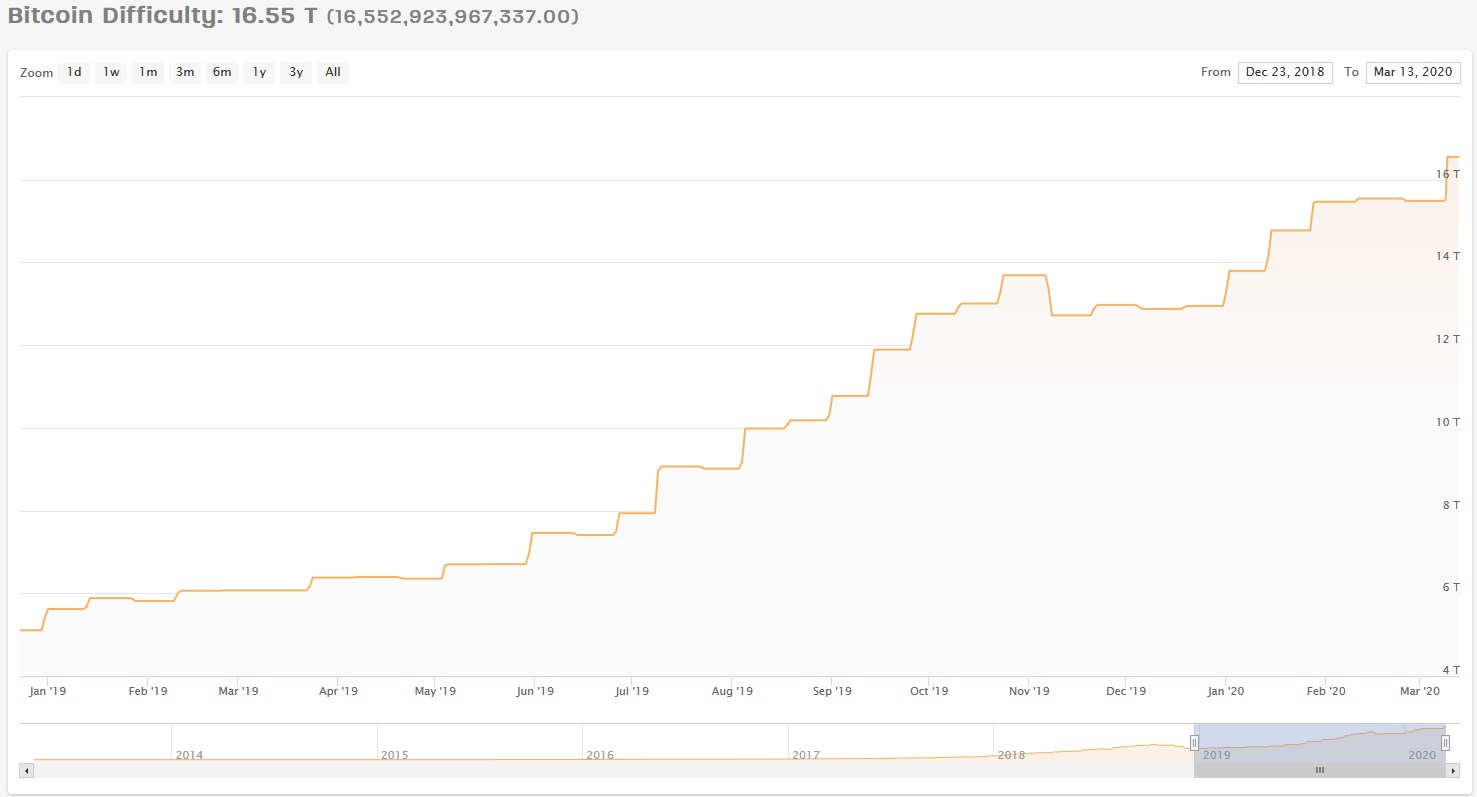Click the Nov '19 axis label
The image size is (1477, 797).
(x=1029, y=691)
